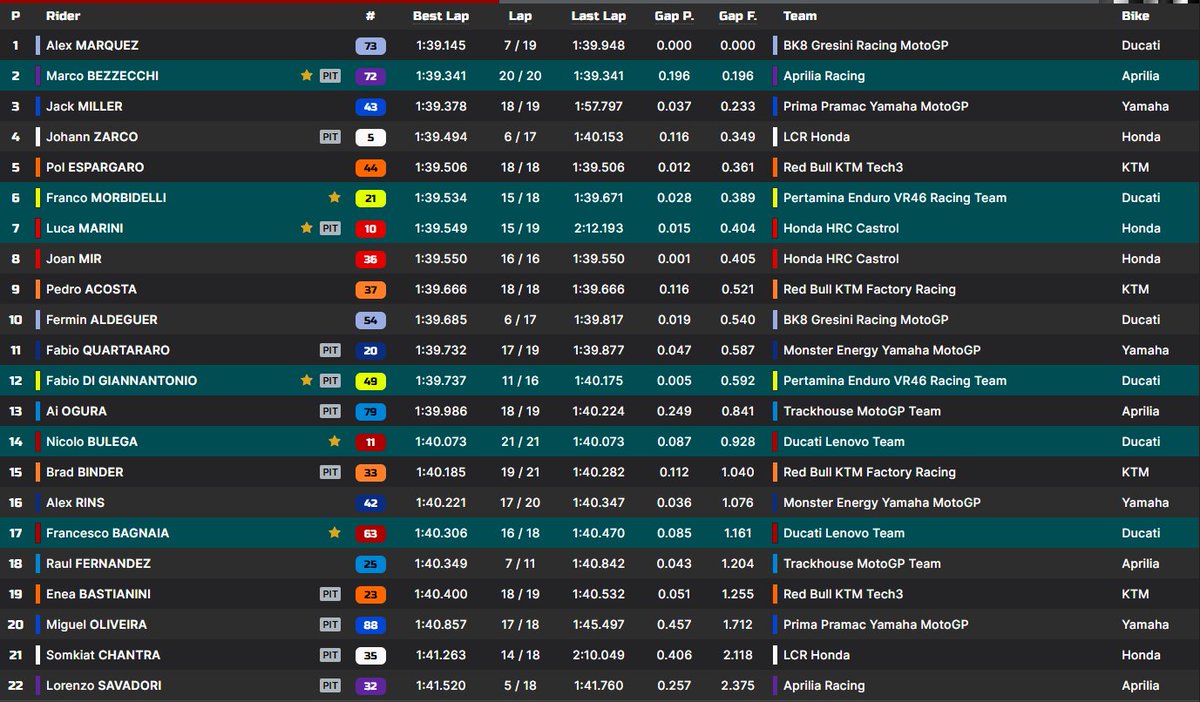Click the PIT badge in Marco Bezzecchi's row

point(330,76)
